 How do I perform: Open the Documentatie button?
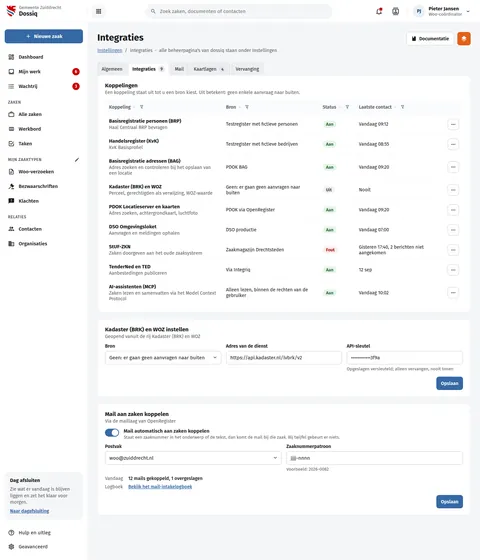[x=430, y=39]
